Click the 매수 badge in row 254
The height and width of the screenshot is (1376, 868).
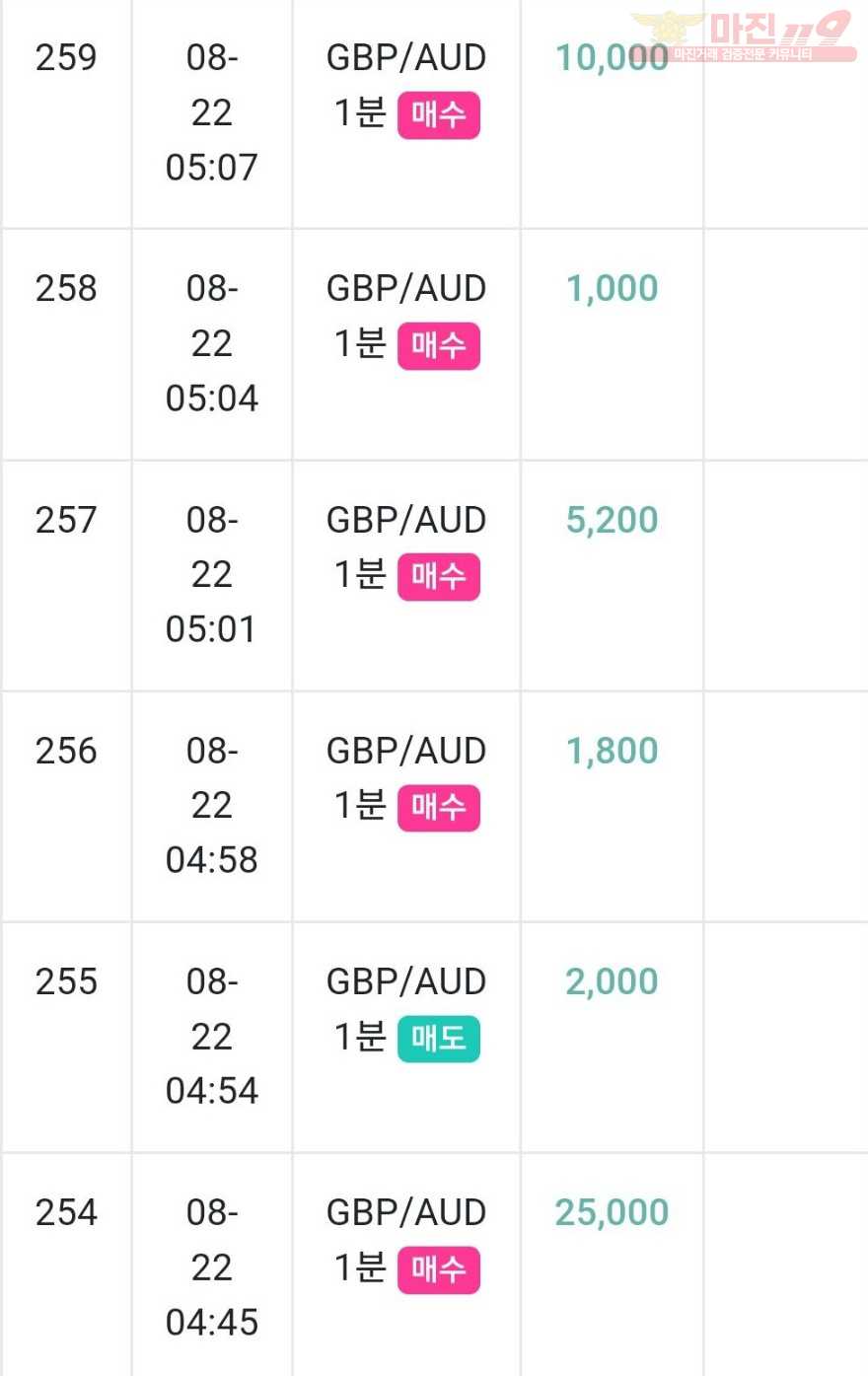[x=439, y=1268]
